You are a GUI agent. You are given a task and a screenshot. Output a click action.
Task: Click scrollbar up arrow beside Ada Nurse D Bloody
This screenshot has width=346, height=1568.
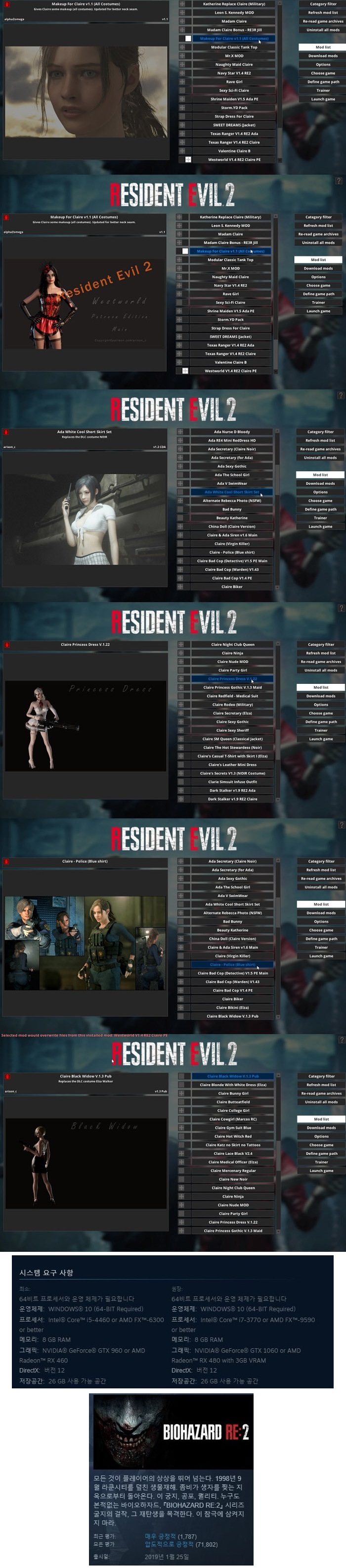[278, 431]
